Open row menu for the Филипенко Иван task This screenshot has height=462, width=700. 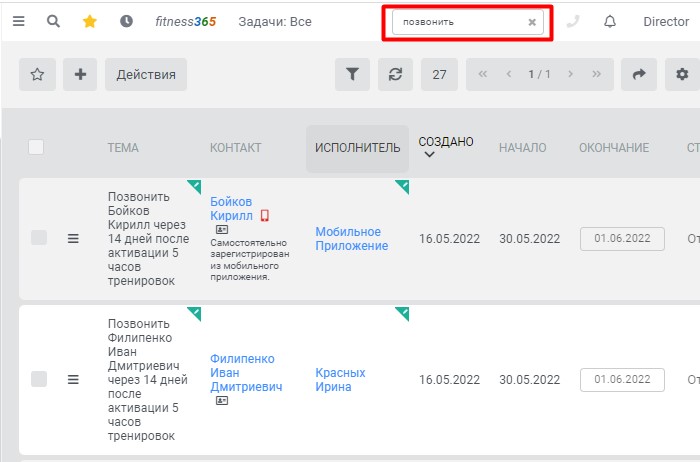[73, 379]
